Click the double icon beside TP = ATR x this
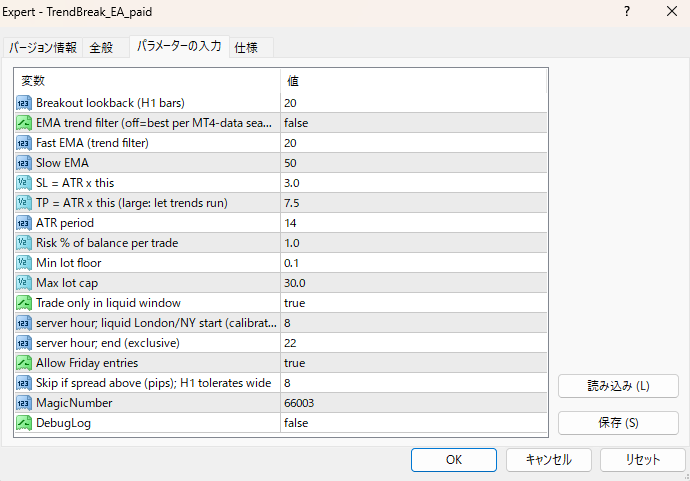Viewport: 690px width, 481px height. click(24, 203)
